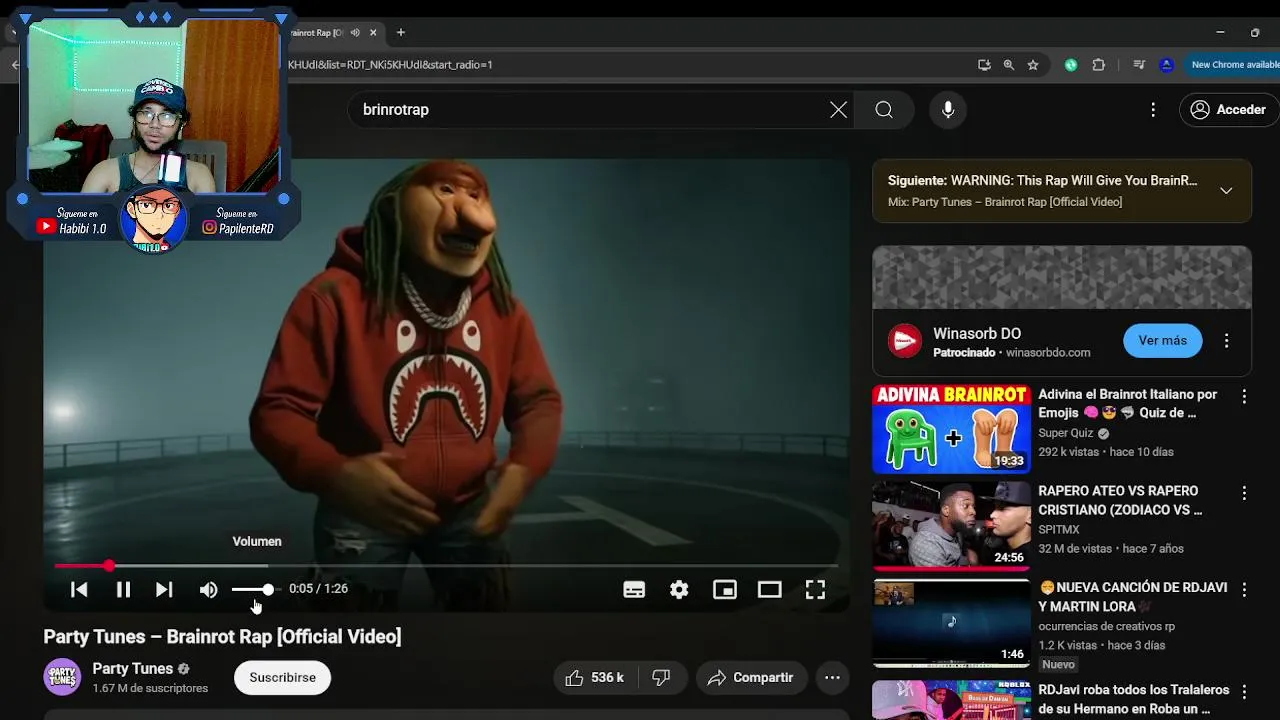Open Winasorb DO advertiser logo
The width and height of the screenshot is (1280, 720).
pos(905,341)
